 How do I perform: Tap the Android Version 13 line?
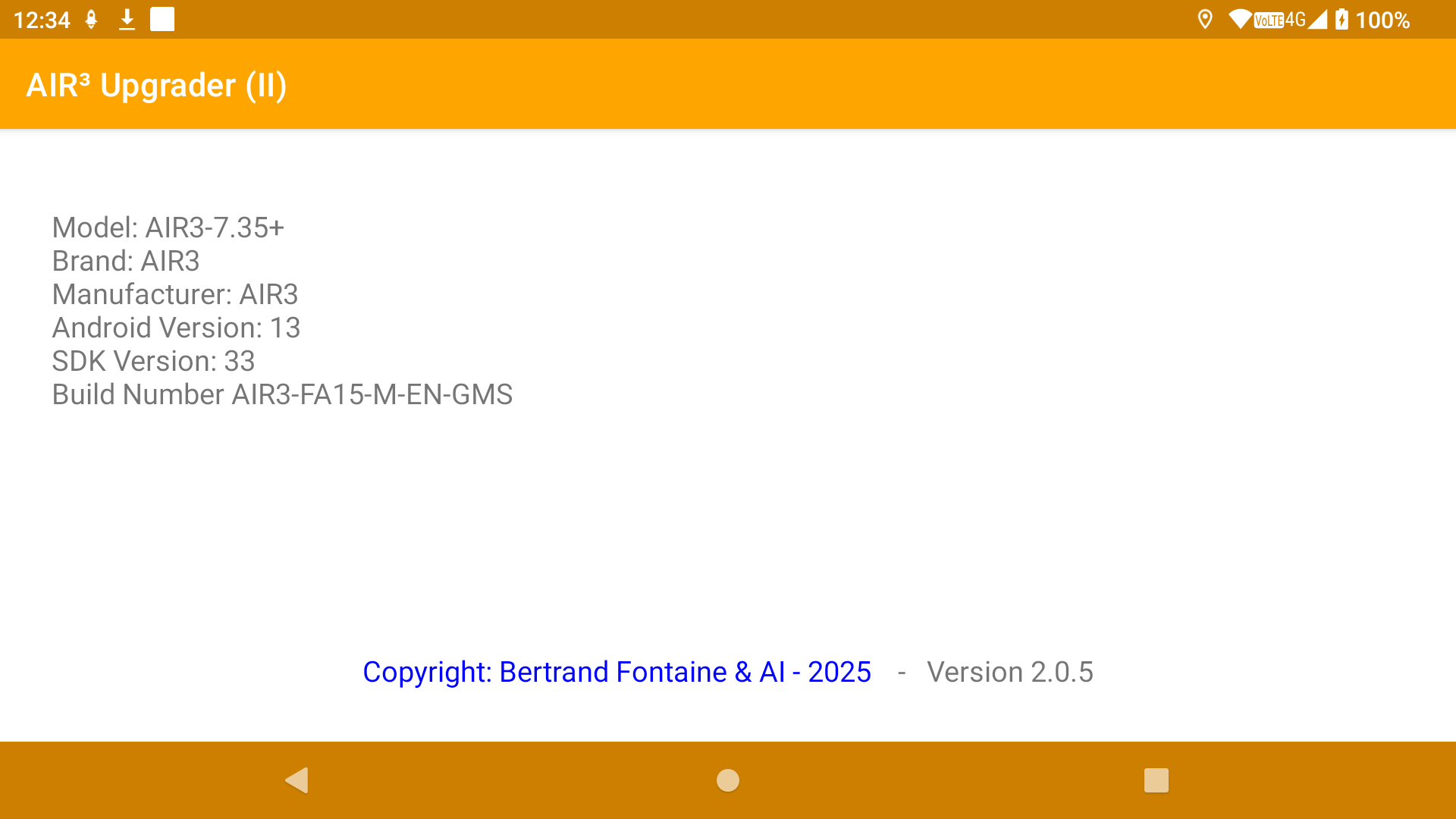click(x=176, y=328)
